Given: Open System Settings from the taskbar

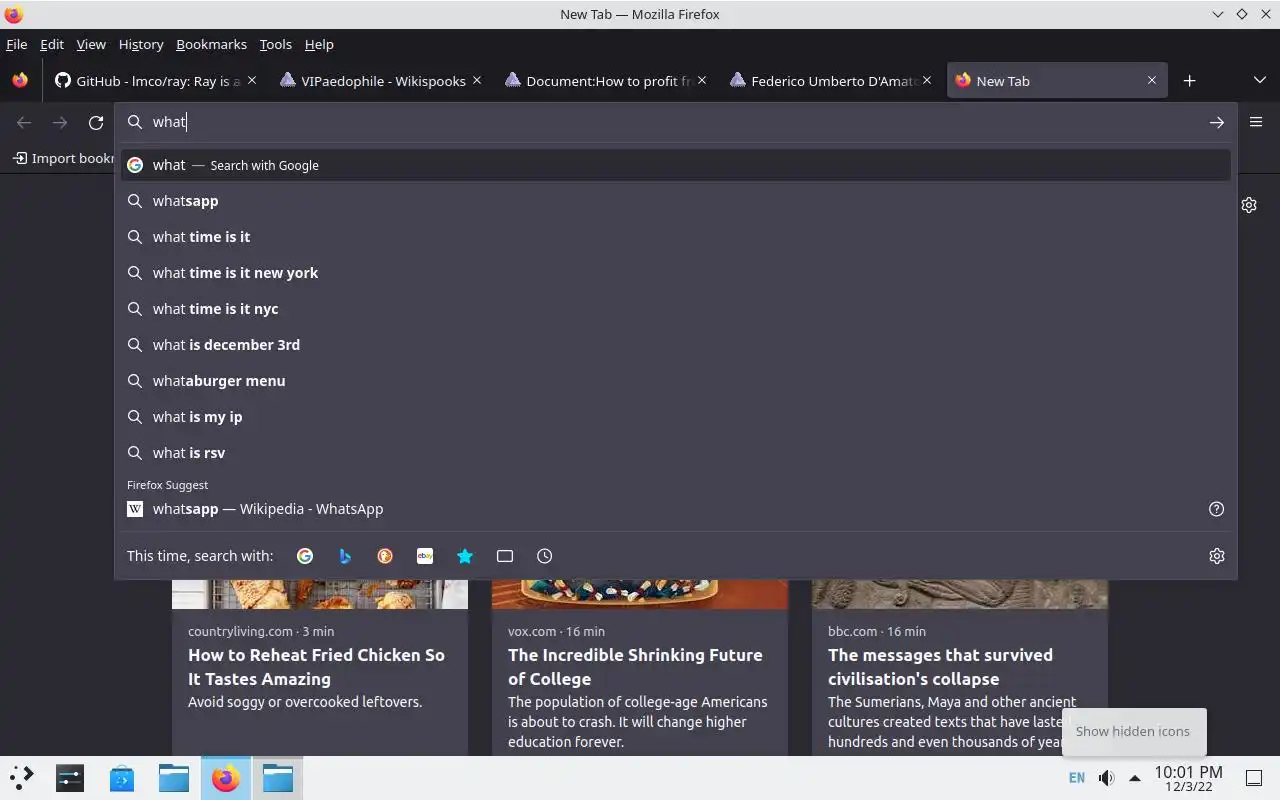Looking at the screenshot, I should pos(70,777).
